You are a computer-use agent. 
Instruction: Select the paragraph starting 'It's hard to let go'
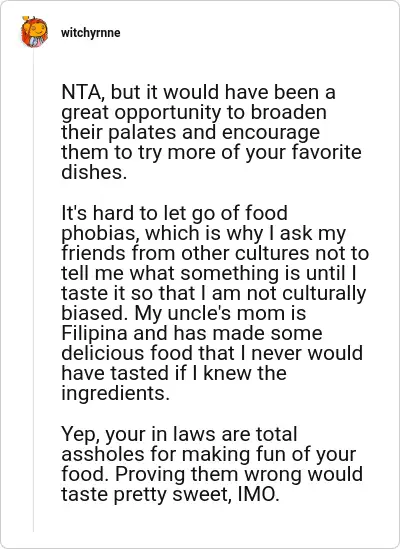tap(215, 303)
